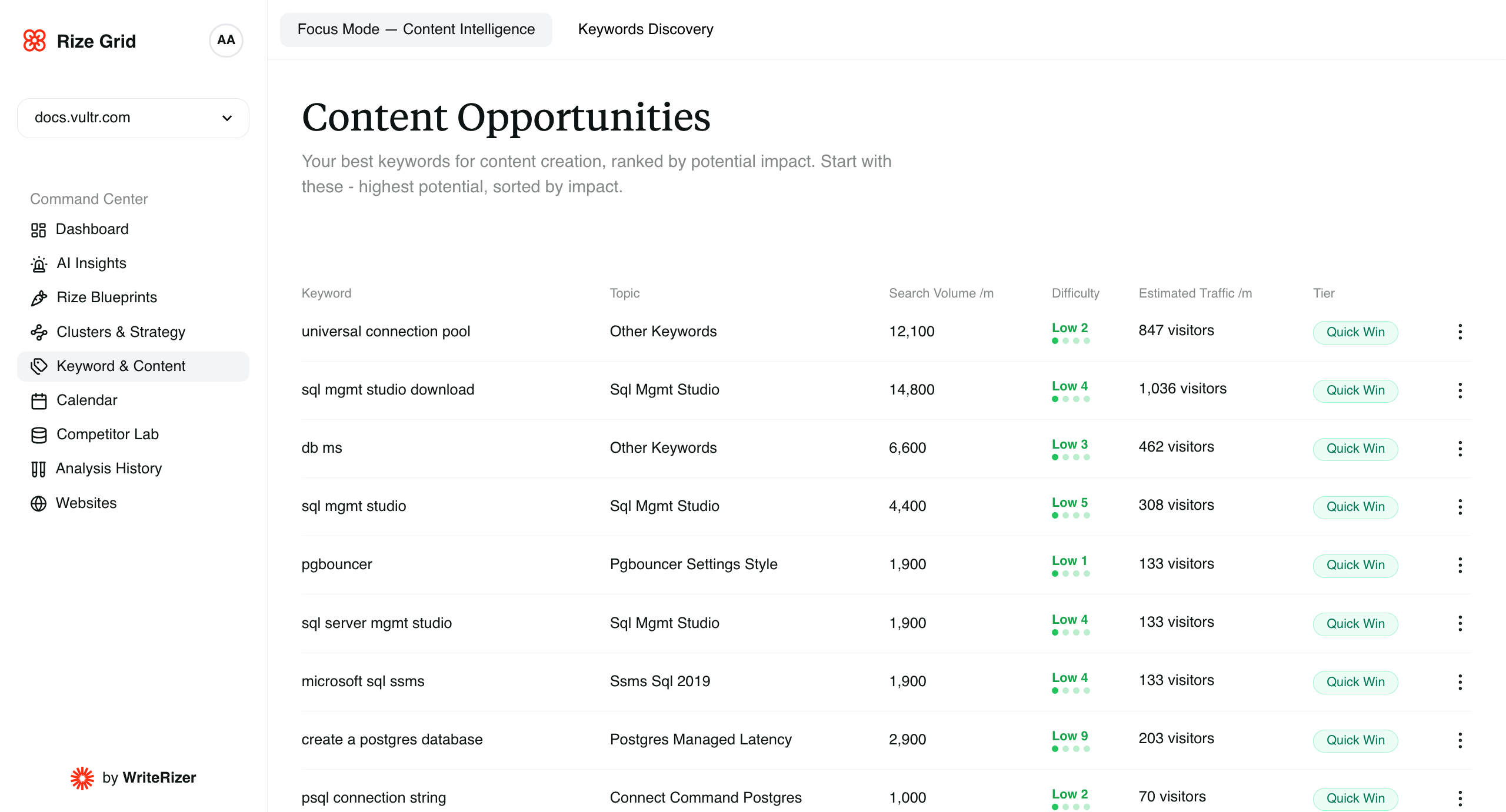
Task: Navigate to Clusters & Strategy
Action: coord(121,332)
